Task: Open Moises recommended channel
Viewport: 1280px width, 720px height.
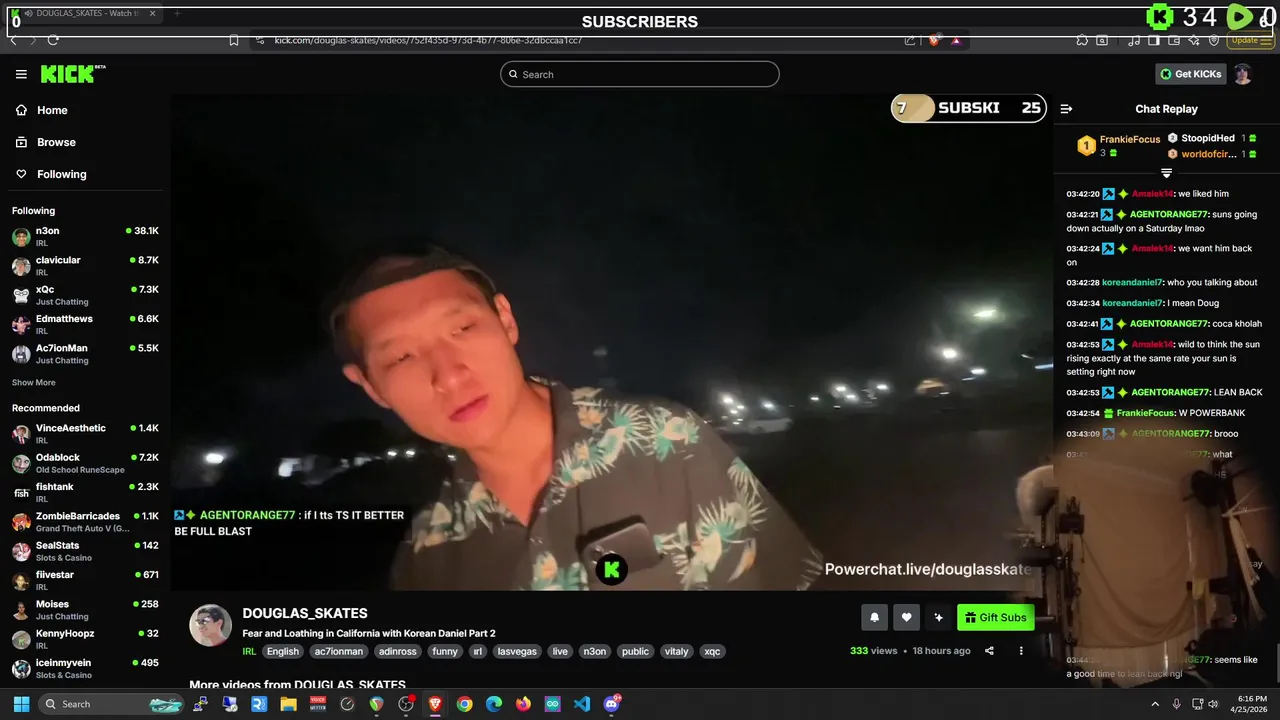Action: point(85,609)
